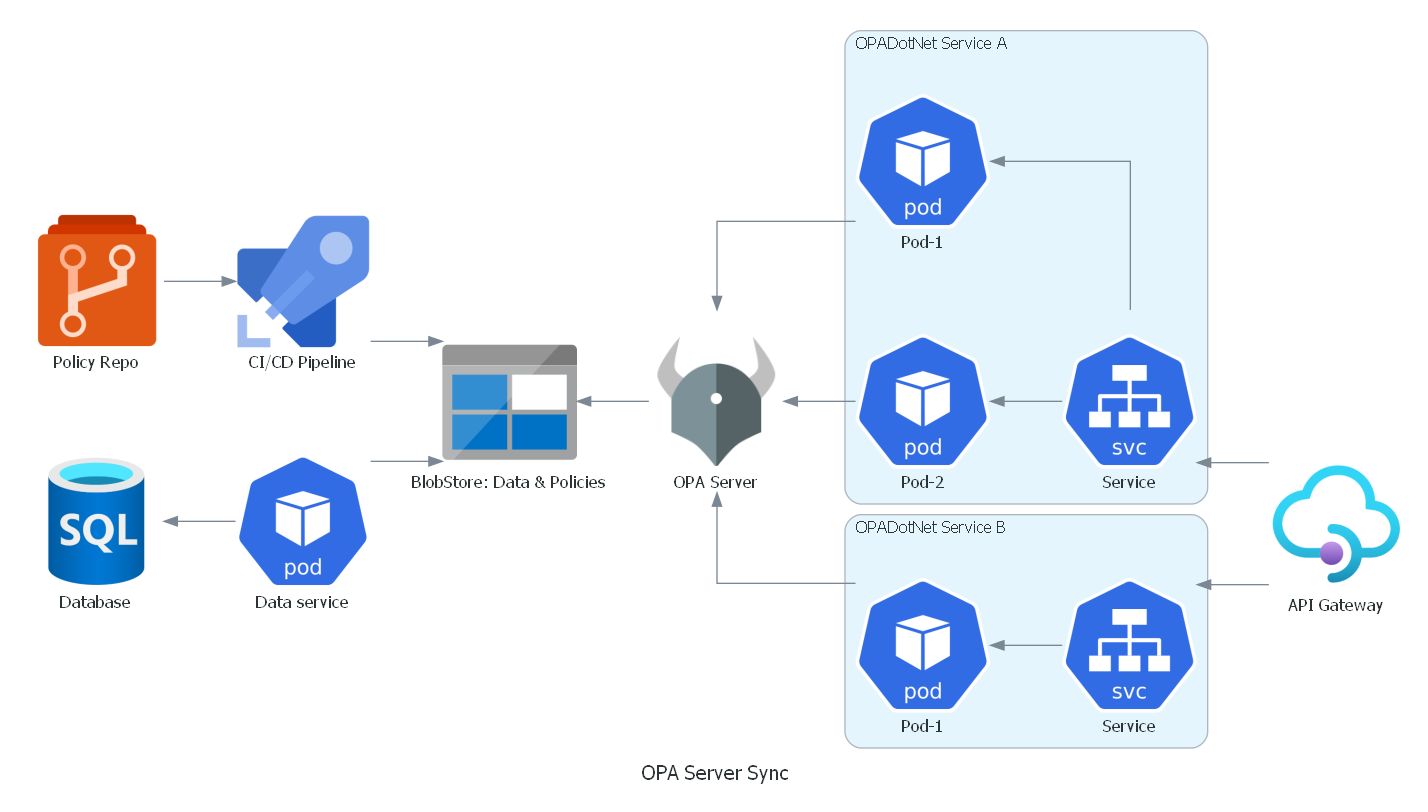Select the Policy Repo text label
Image resolution: width=1428 pixels, height=812 pixels.
click(96, 363)
